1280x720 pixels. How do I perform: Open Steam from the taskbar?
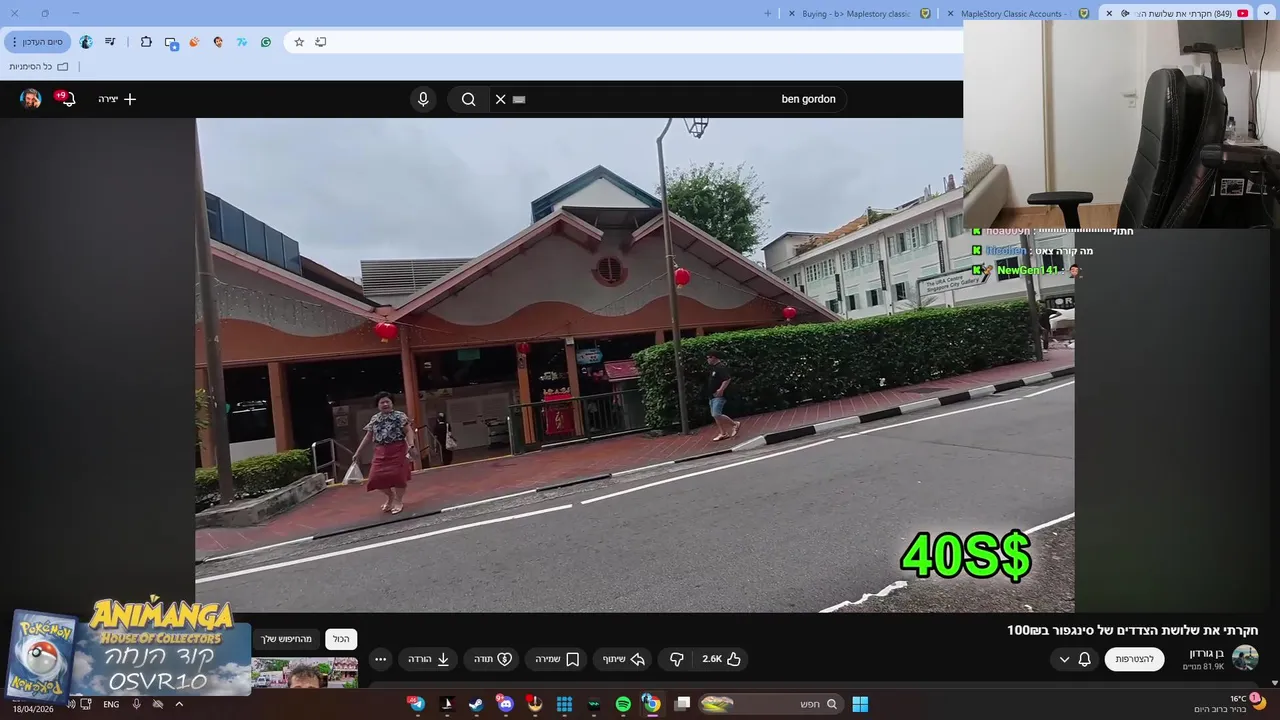tap(476, 704)
